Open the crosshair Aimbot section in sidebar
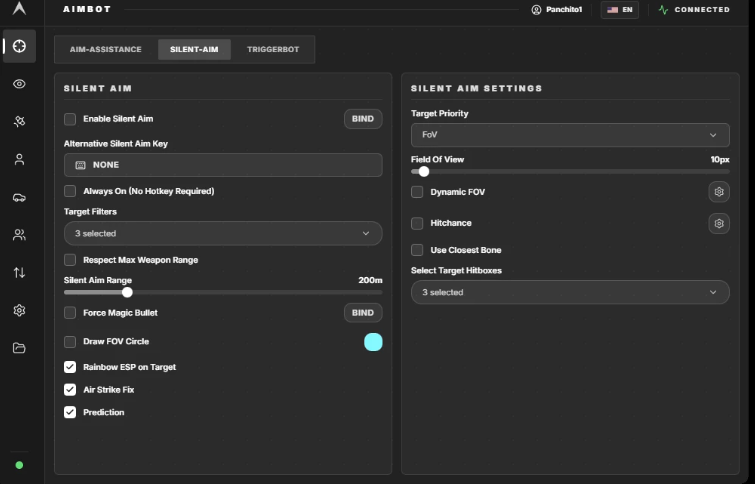Viewport: 755px width, 484px height. point(19,46)
